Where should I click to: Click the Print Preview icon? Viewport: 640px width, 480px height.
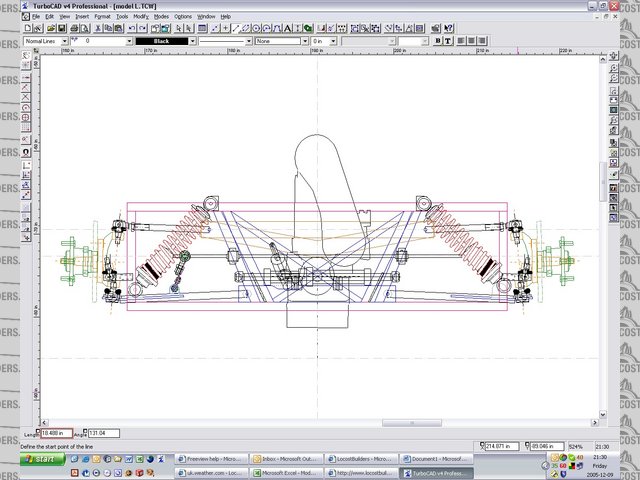click(85, 28)
